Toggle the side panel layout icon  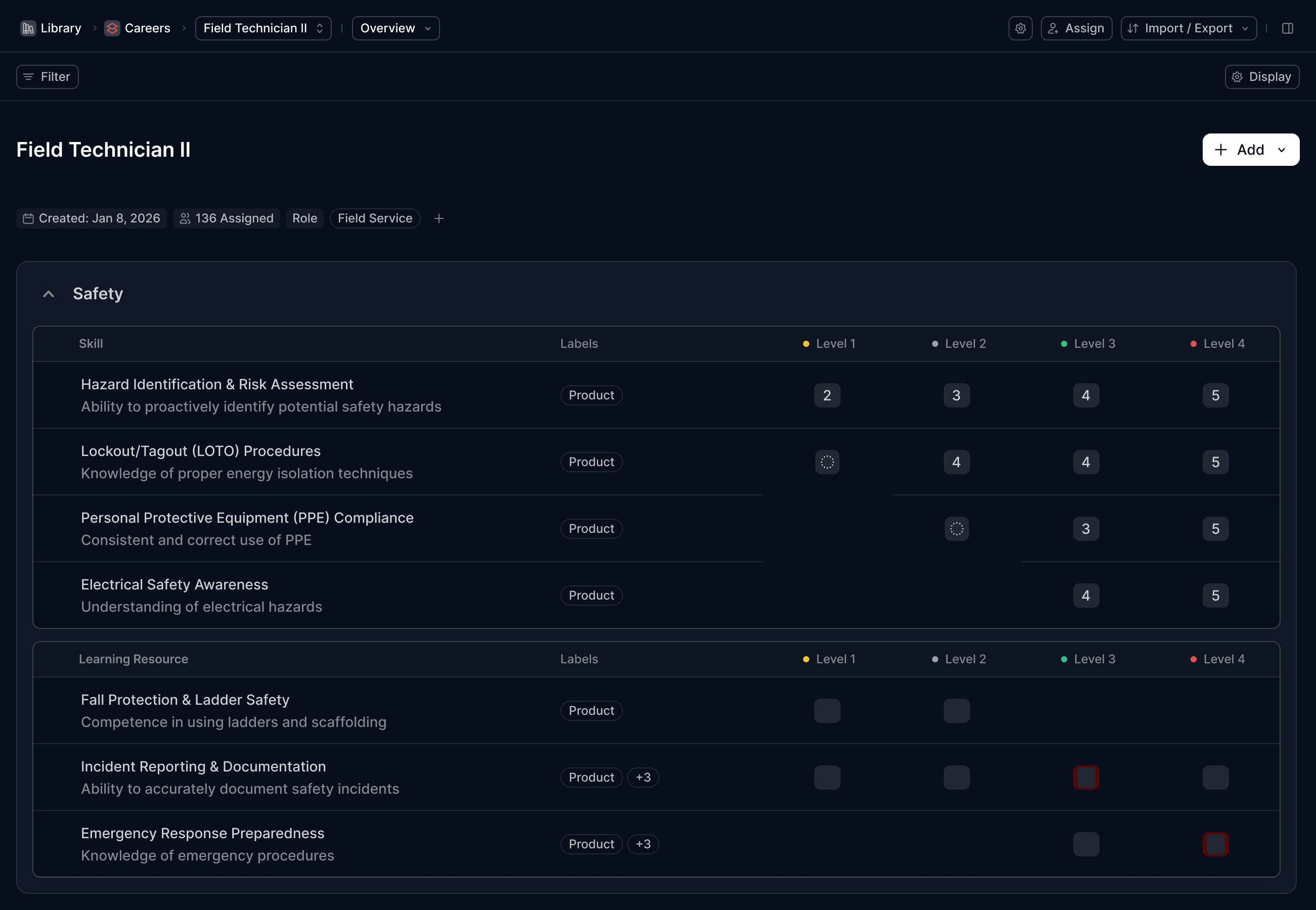pyautogui.click(x=1287, y=28)
